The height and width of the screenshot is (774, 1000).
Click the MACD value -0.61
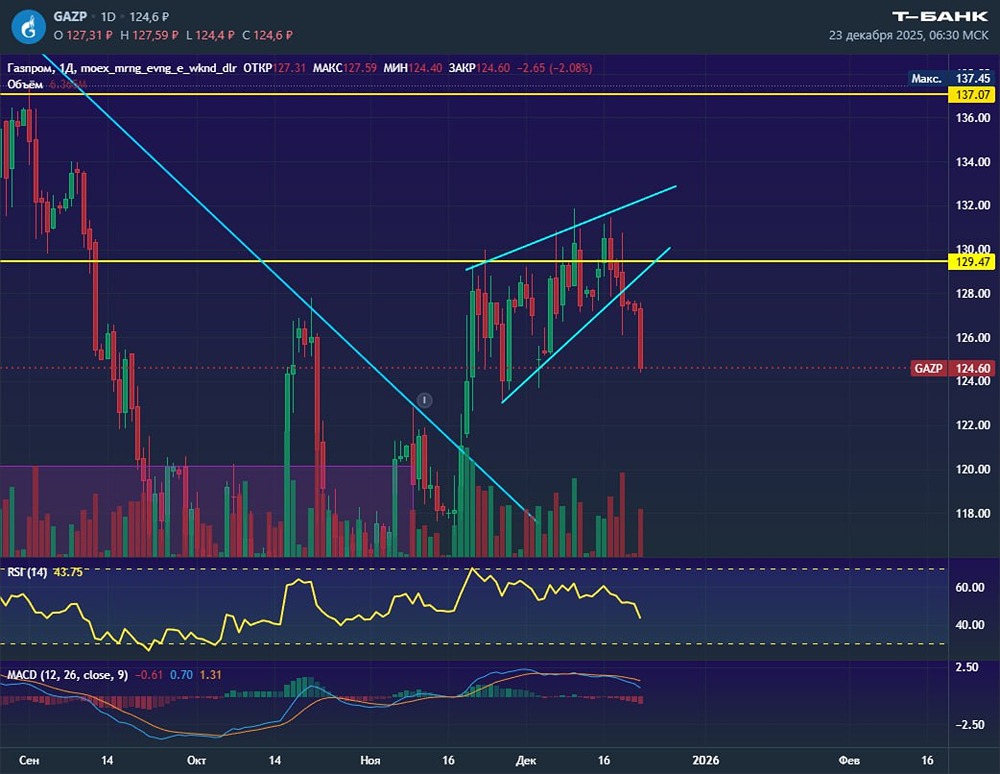pos(149,675)
